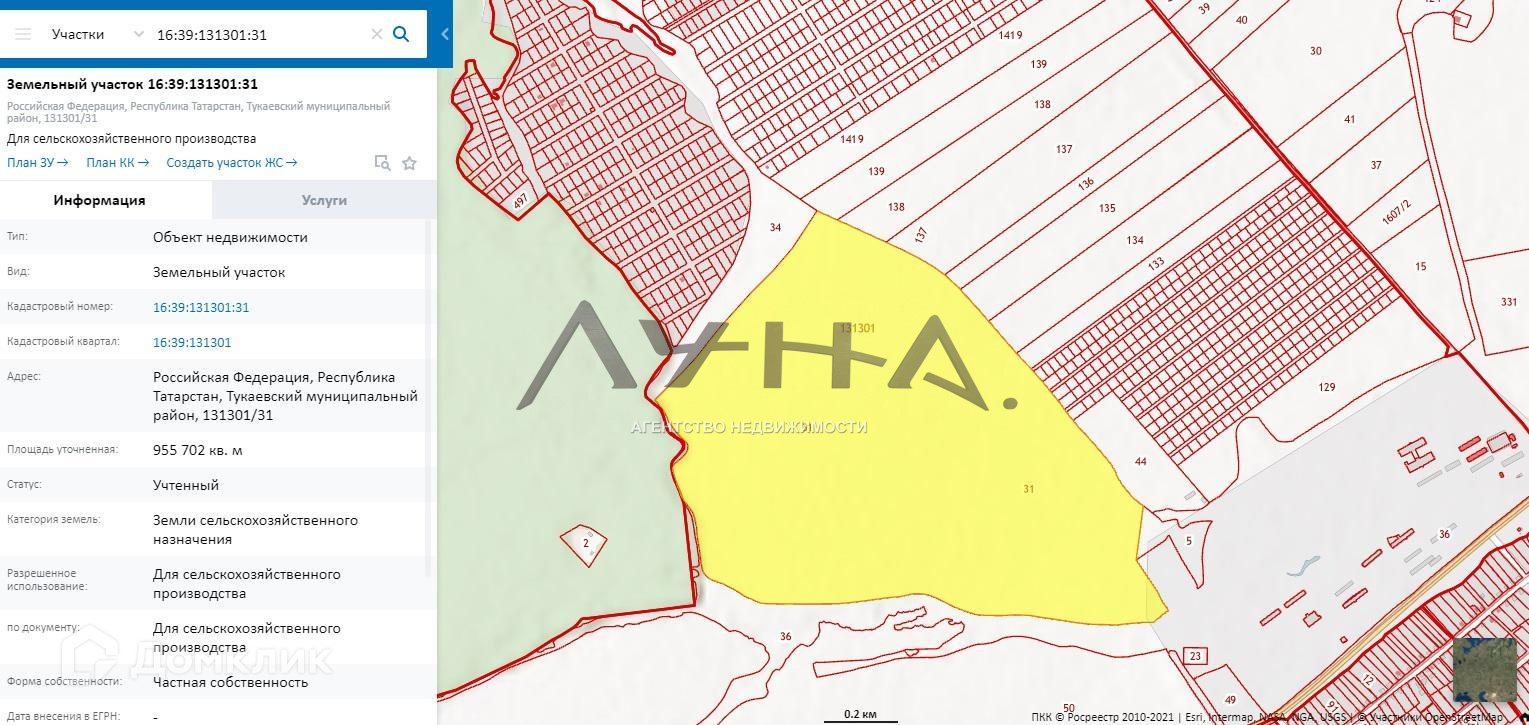Select the area value 955 702 кв. м

198,450
